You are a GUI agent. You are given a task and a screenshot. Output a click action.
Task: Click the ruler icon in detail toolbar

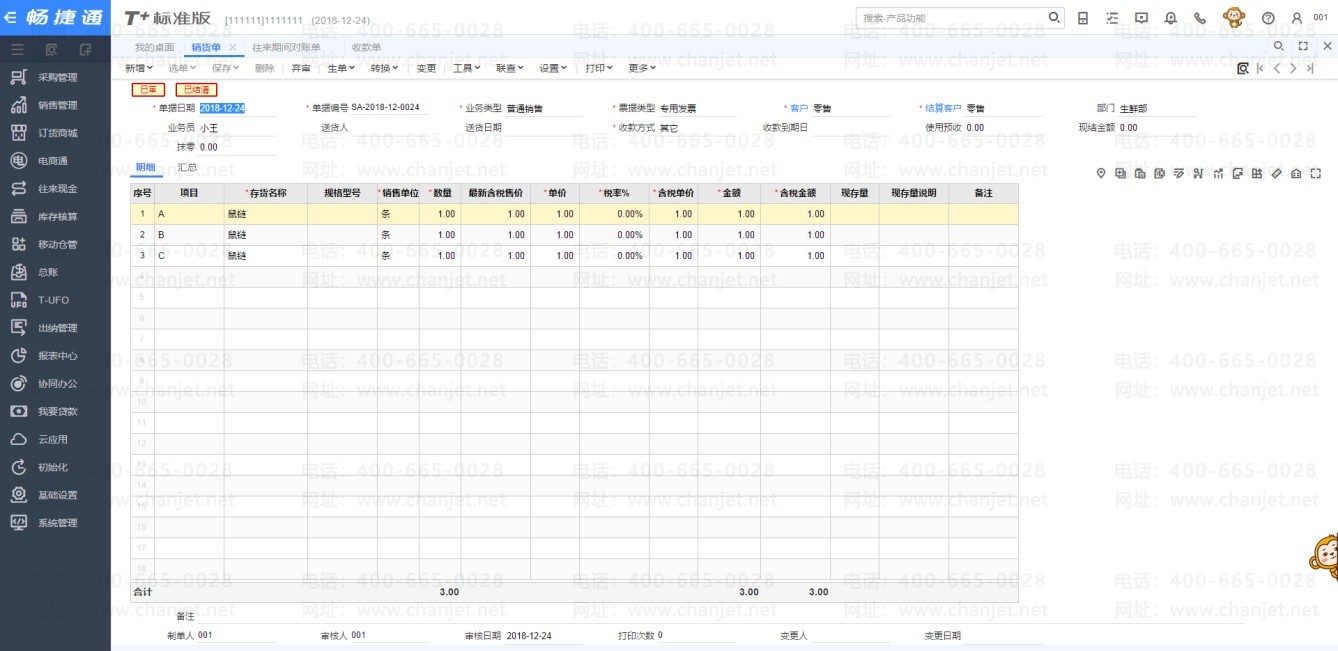click(1277, 174)
